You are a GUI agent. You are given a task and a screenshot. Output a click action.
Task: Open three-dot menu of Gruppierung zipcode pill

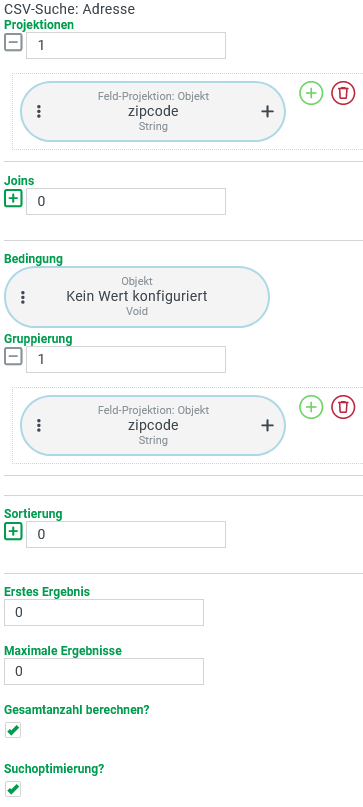pos(39,425)
